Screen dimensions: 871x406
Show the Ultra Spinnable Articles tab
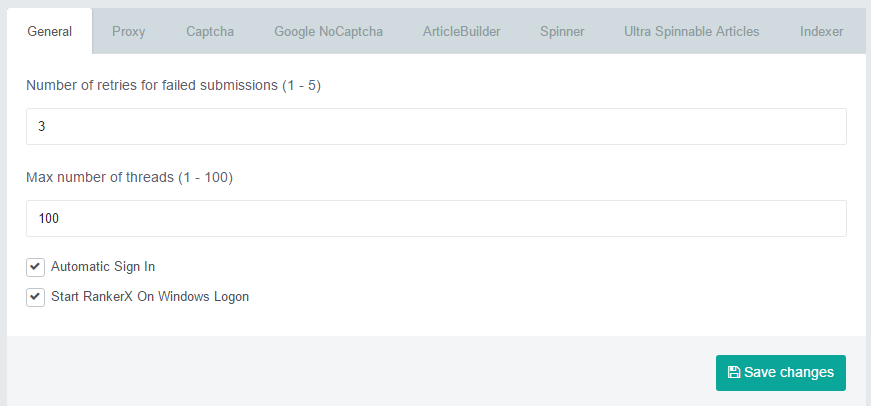pyautogui.click(x=691, y=31)
